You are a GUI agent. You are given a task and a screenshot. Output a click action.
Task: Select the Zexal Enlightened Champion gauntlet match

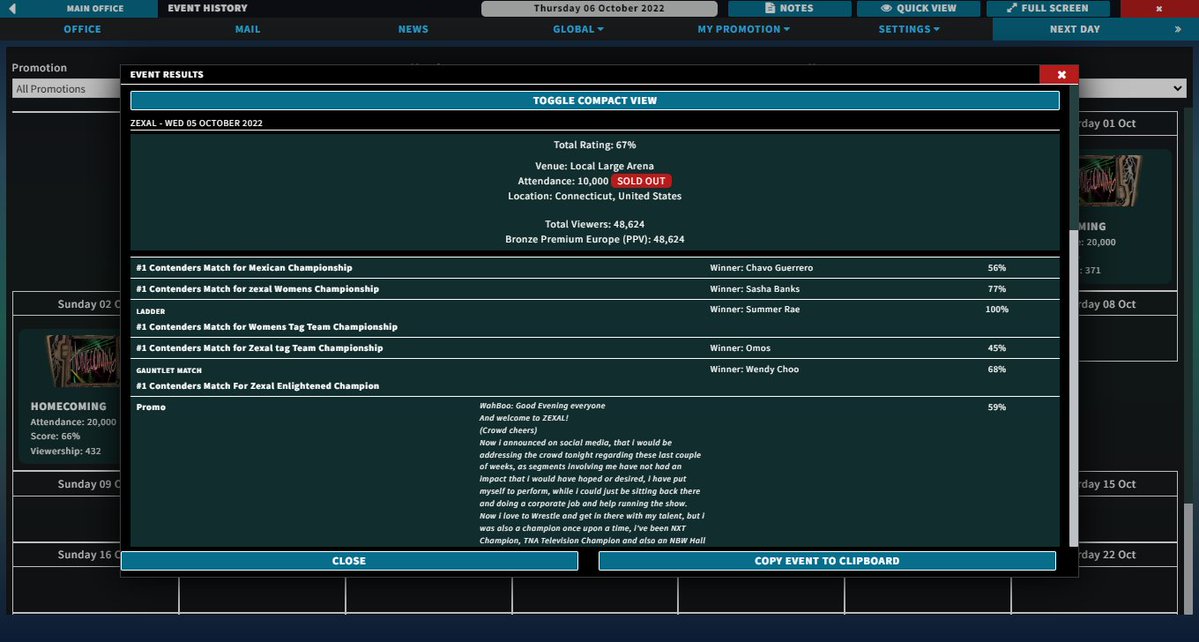[x=595, y=378]
